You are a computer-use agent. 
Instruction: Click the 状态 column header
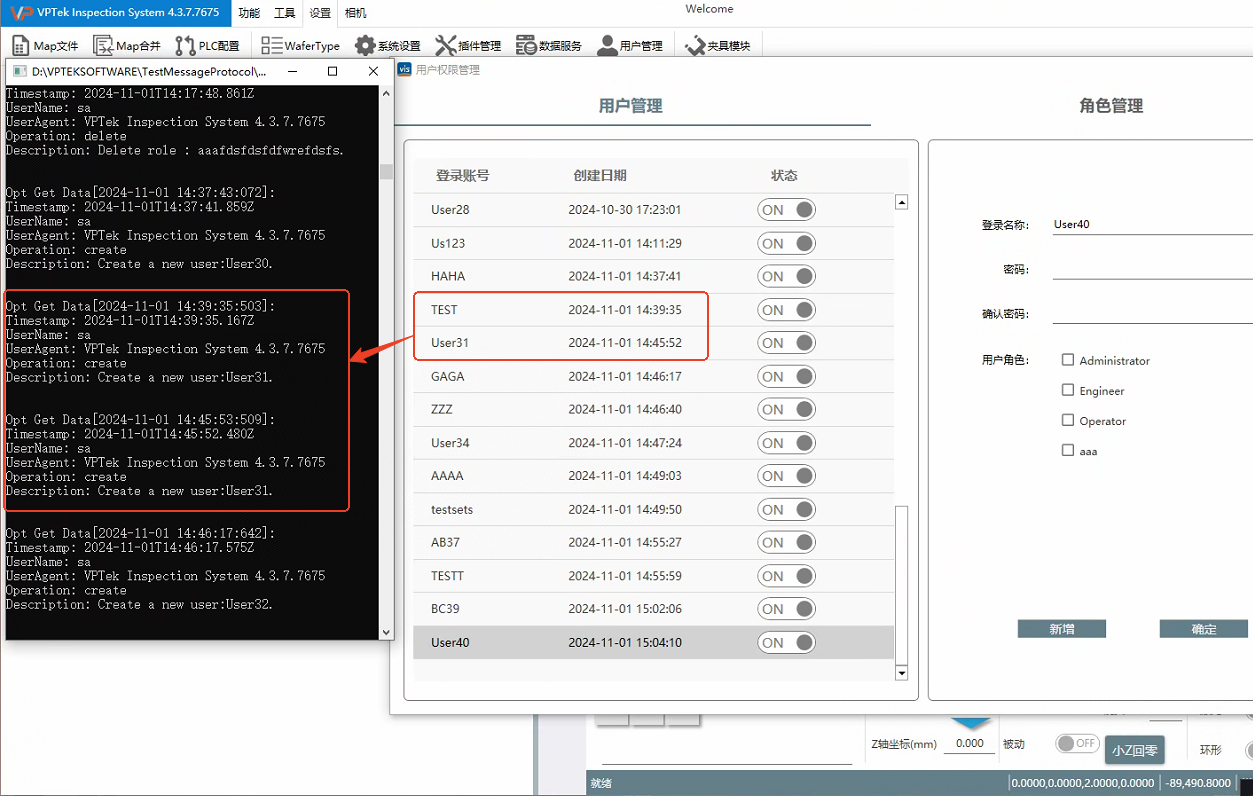tap(784, 175)
